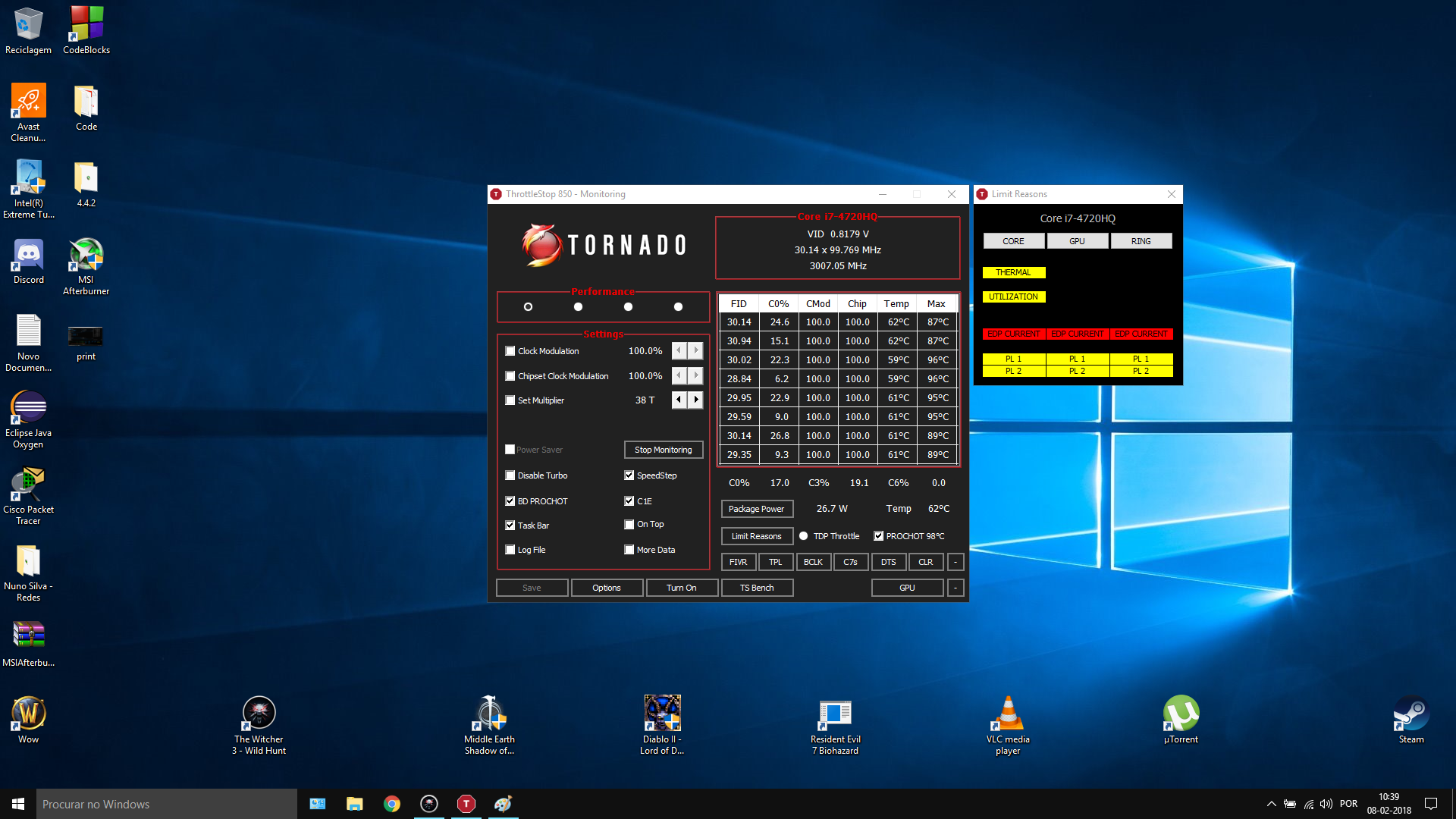This screenshot has height=819, width=1456.
Task: Uncheck the SpeedStep checkbox
Action: point(629,475)
